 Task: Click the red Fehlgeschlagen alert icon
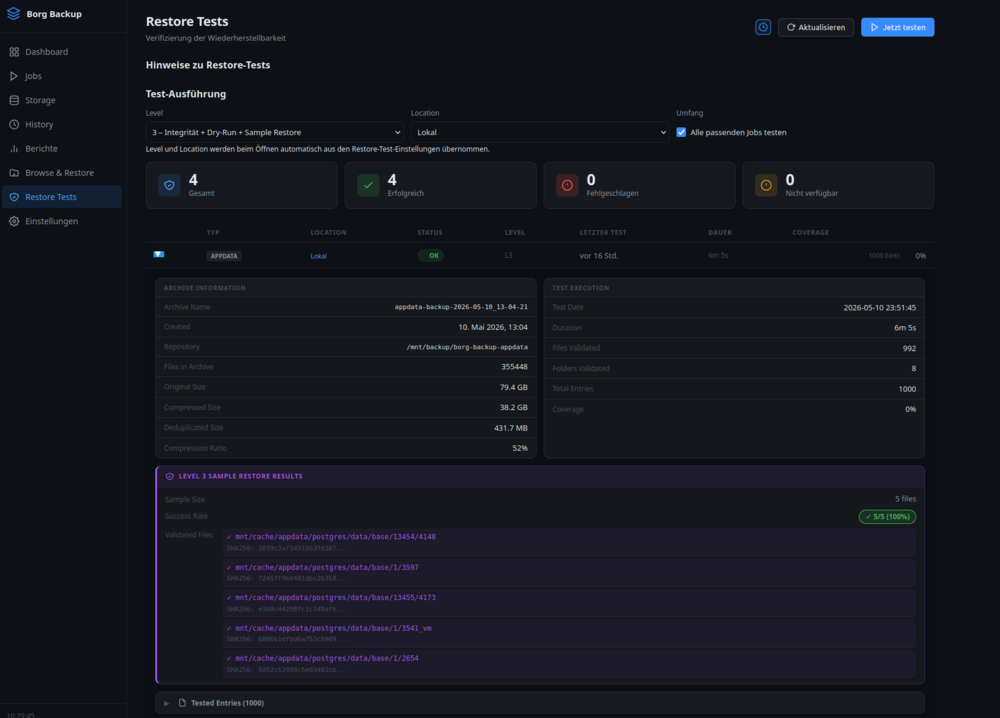point(567,185)
